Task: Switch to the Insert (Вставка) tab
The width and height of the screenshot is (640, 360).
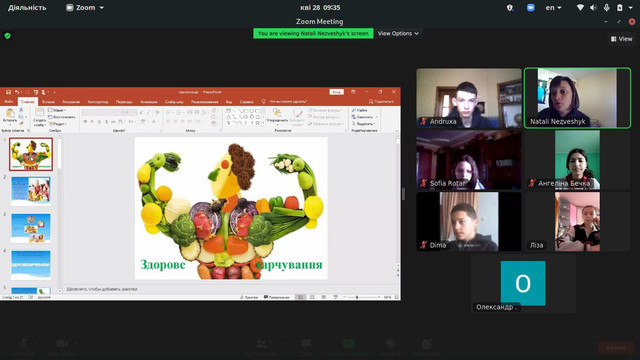Action: point(48,102)
